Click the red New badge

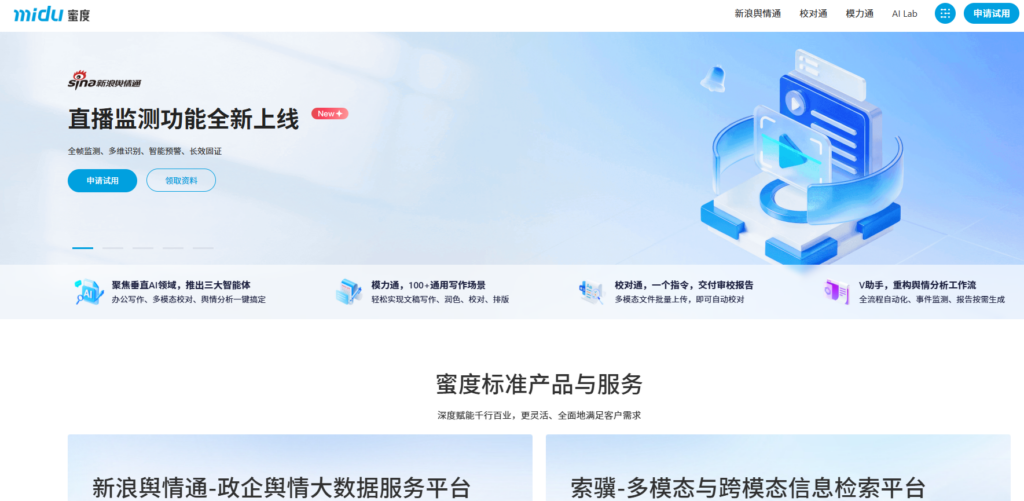(330, 114)
